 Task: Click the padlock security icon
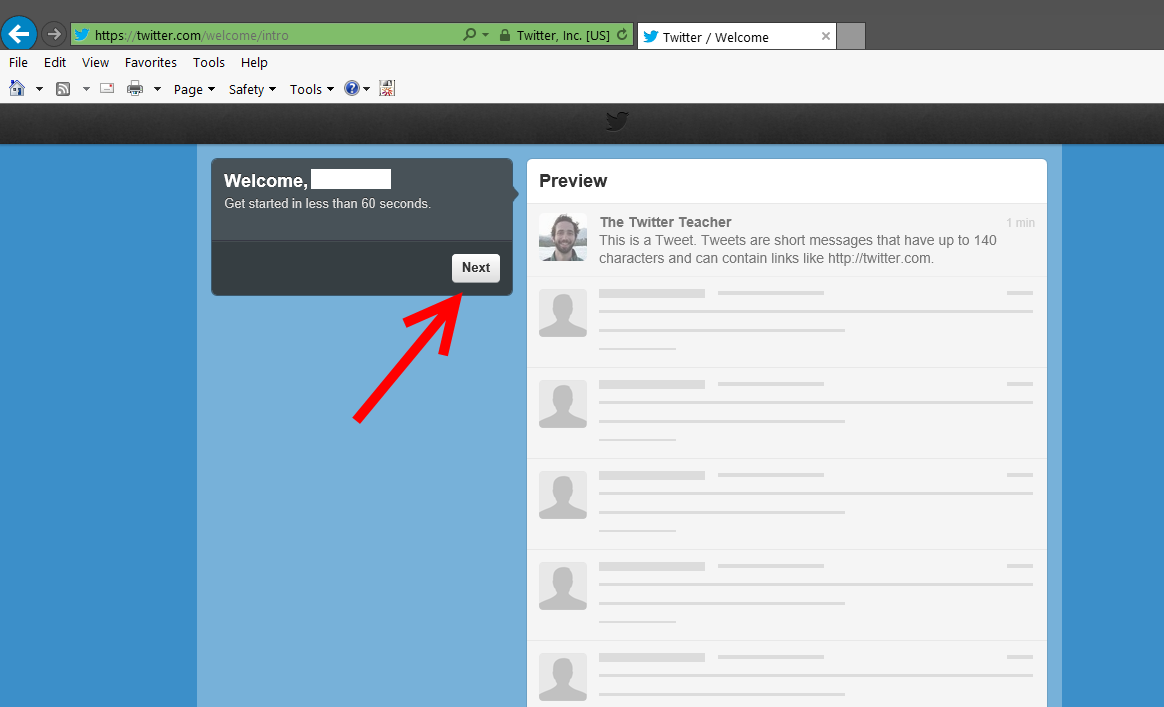click(x=505, y=35)
